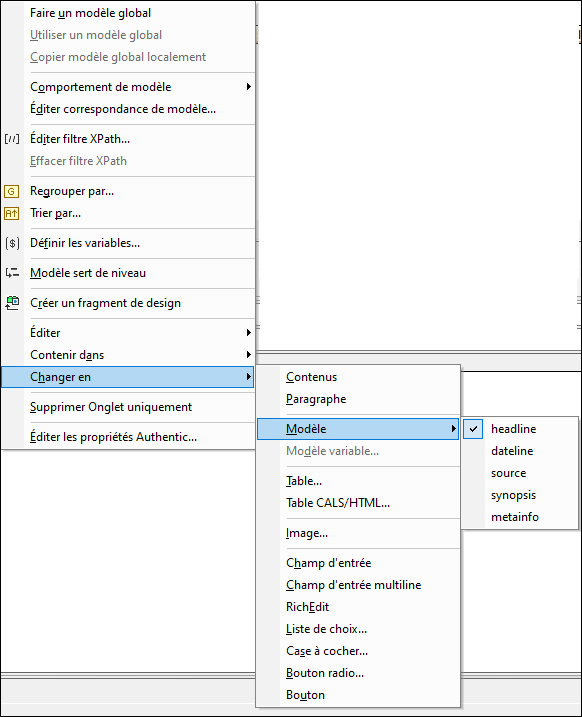
Task: Click the Modèle sert de niveau icon
Action: click(12, 273)
